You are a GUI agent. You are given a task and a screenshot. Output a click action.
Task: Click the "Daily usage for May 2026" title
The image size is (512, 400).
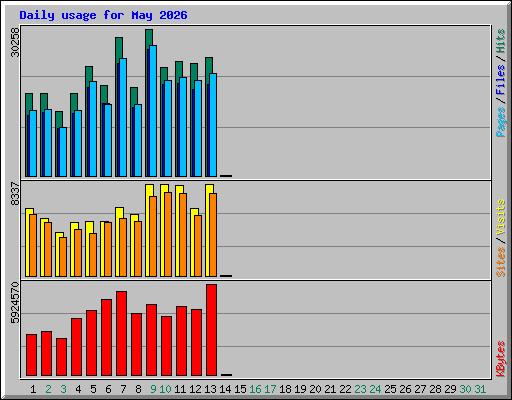(103, 15)
